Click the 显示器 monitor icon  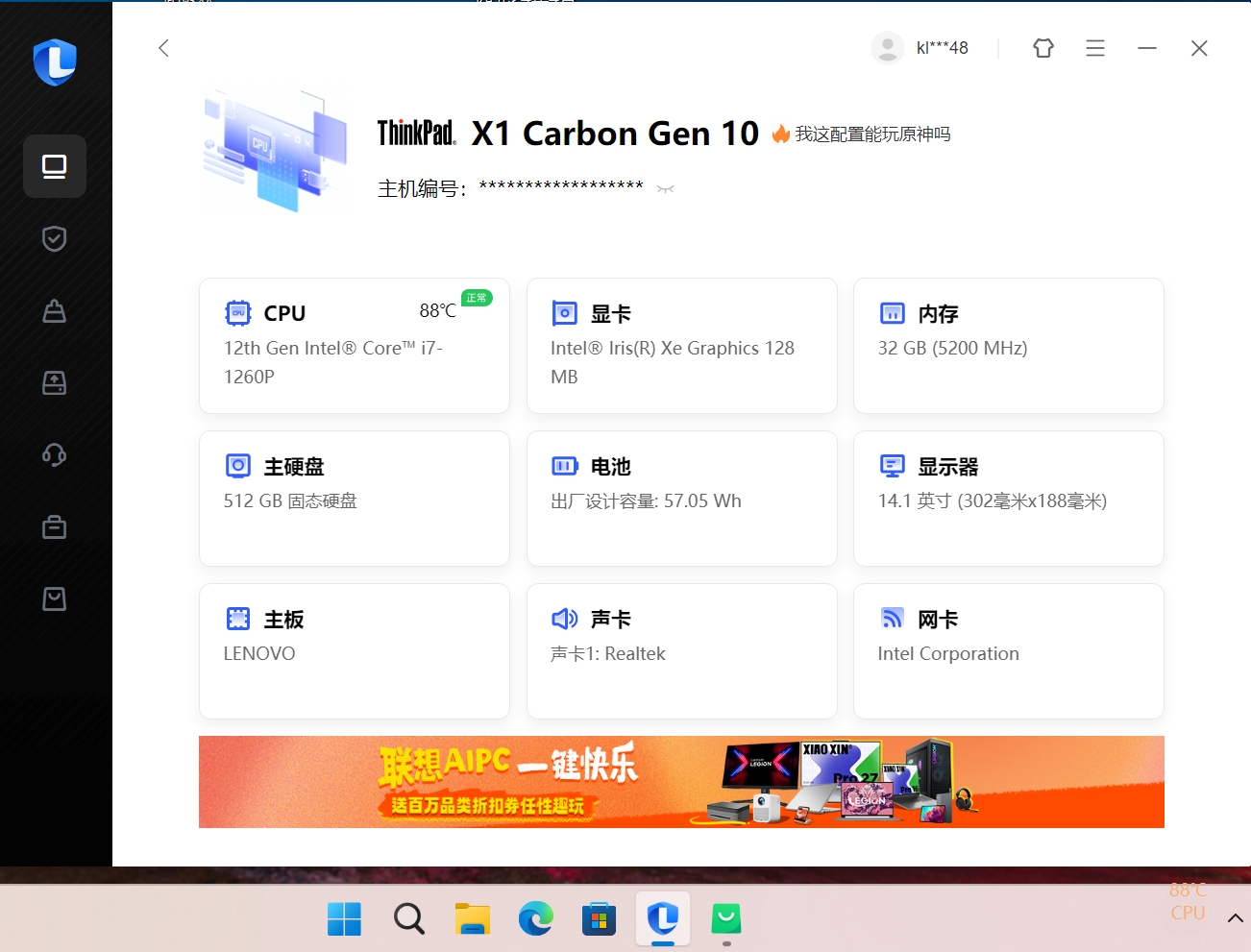tap(893, 466)
